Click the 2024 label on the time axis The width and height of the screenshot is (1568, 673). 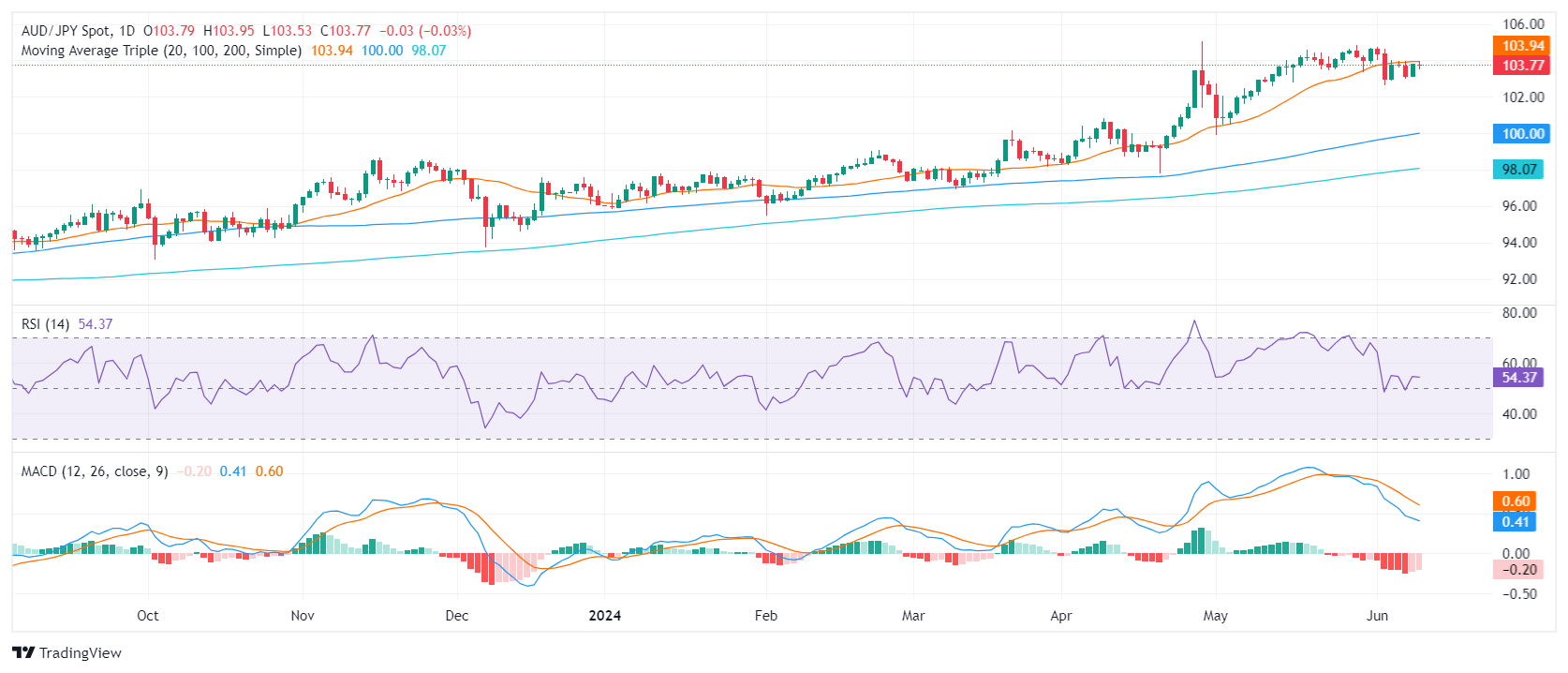coord(604,616)
